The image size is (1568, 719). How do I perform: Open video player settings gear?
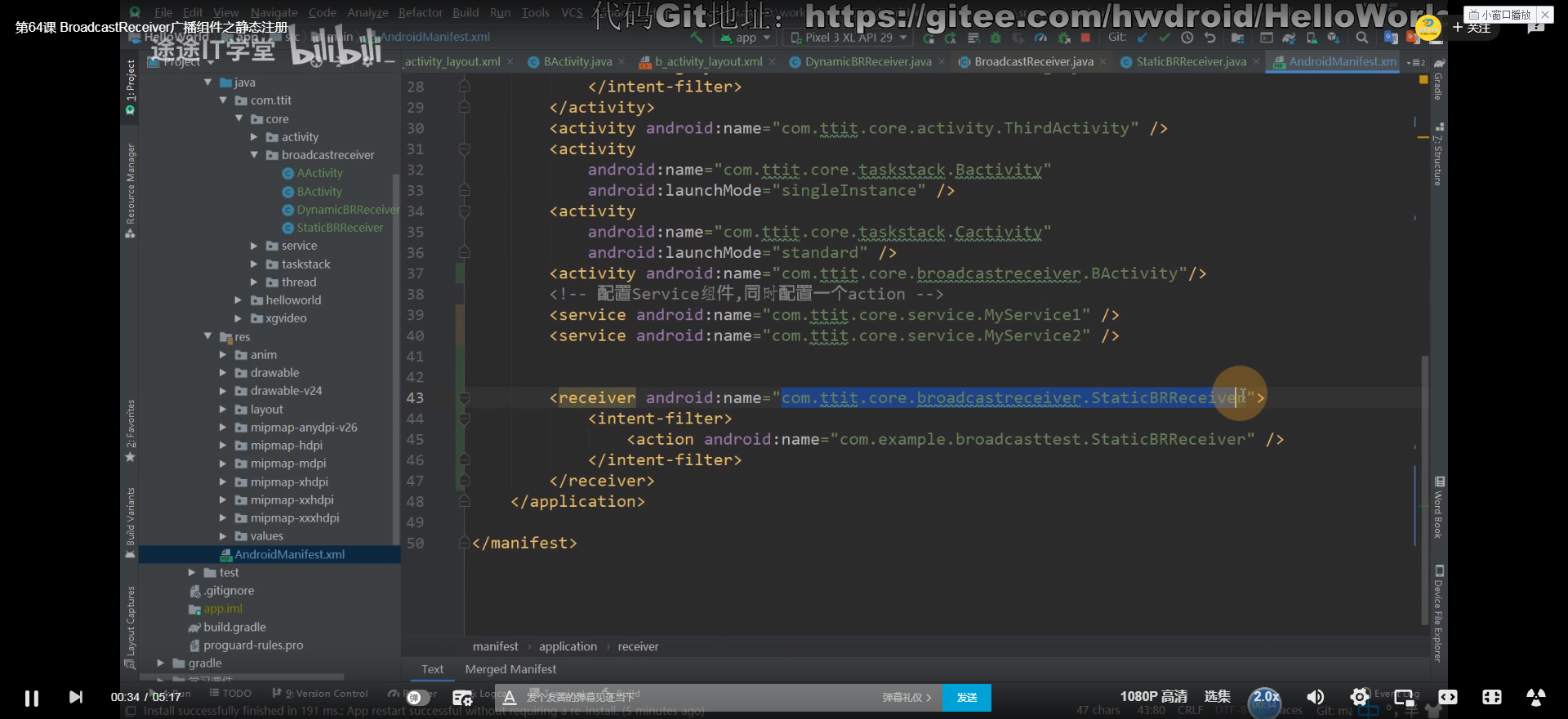point(1359,697)
